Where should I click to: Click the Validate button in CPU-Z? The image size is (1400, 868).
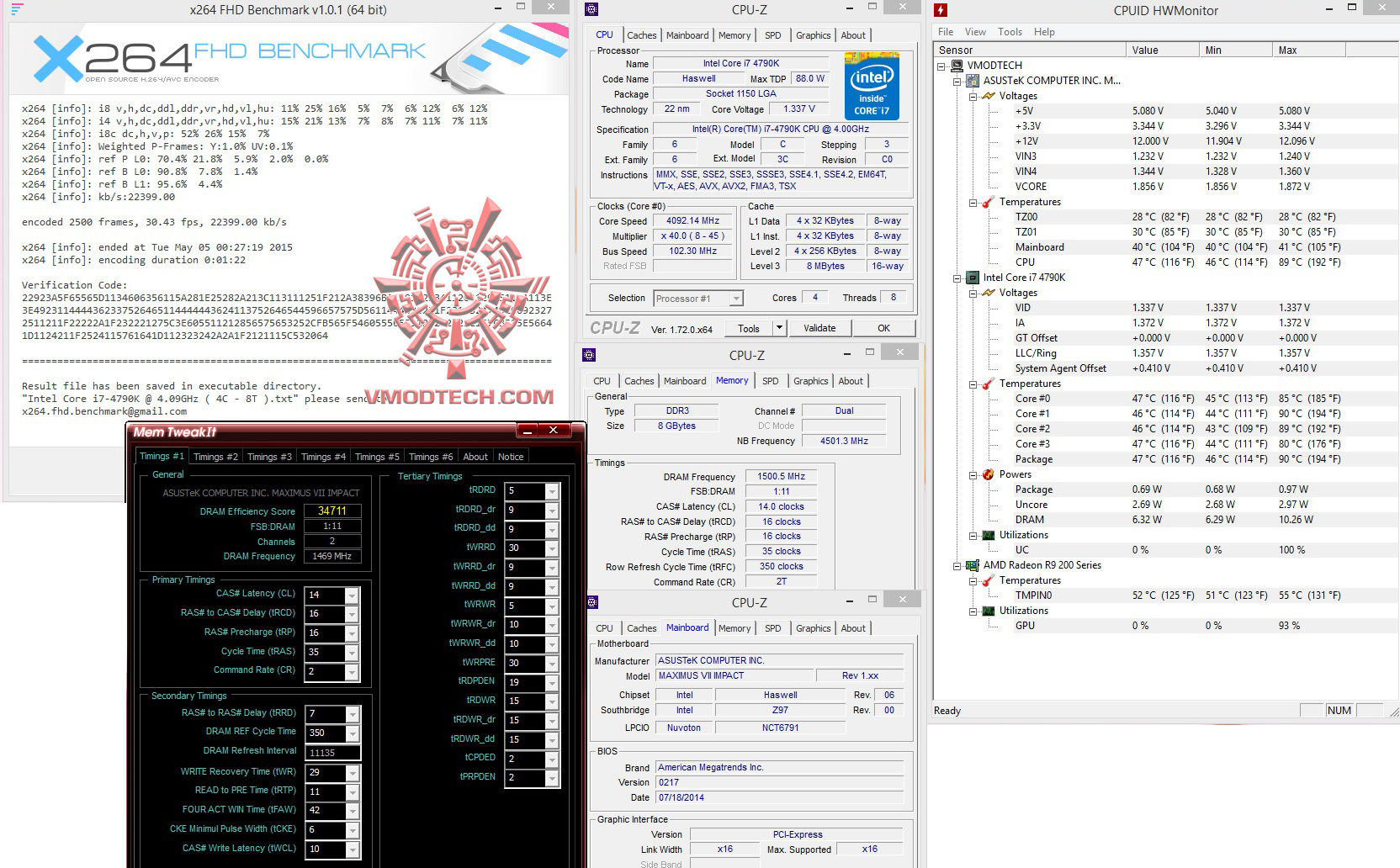point(819,328)
